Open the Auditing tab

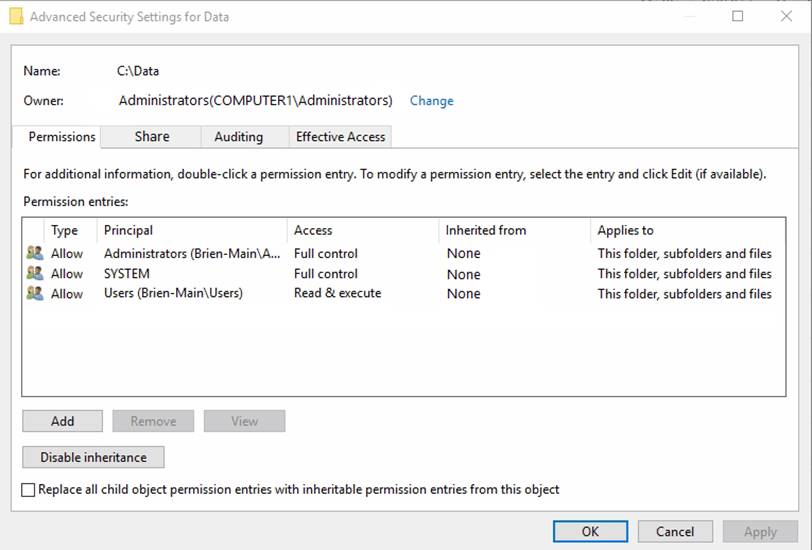pos(239,137)
